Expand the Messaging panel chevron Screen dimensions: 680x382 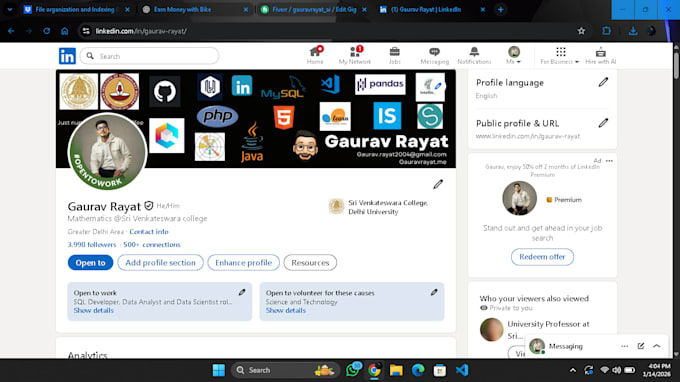point(657,346)
